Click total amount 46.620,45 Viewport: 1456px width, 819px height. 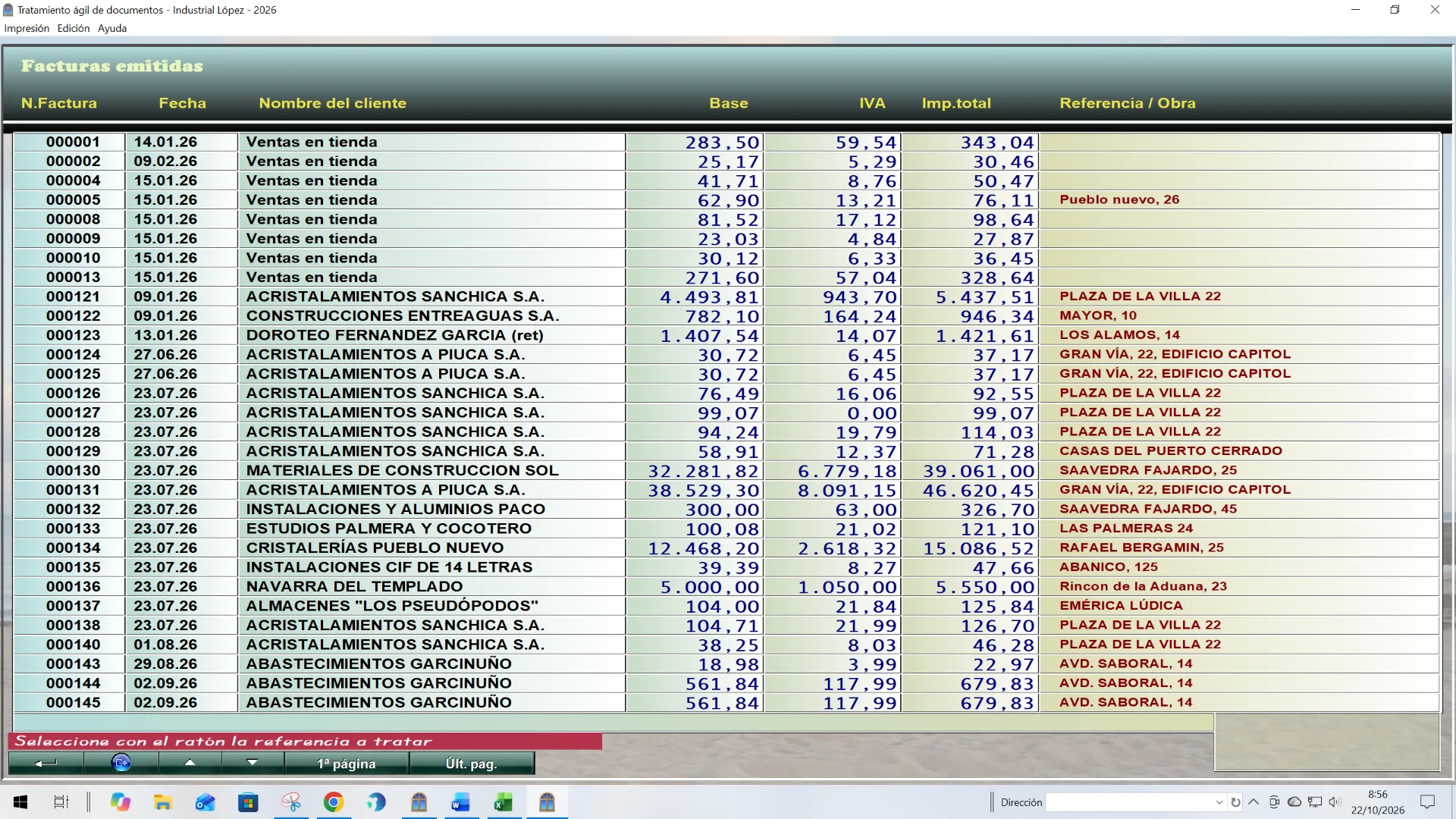pos(978,490)
